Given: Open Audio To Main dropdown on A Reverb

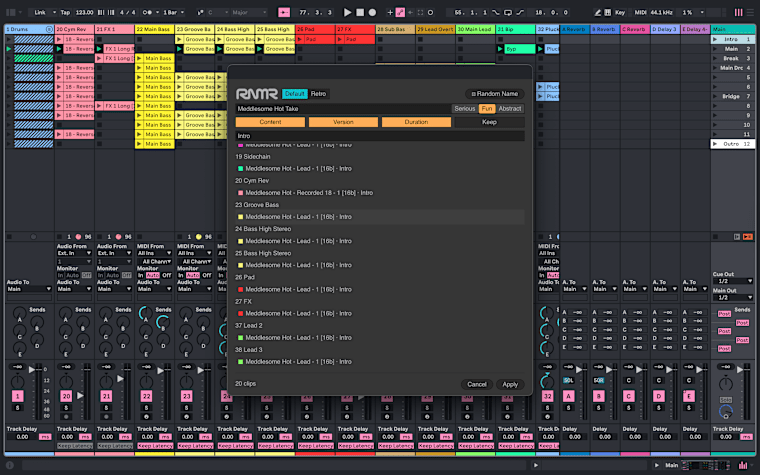Looking at the screenshot, I should 574,289.
